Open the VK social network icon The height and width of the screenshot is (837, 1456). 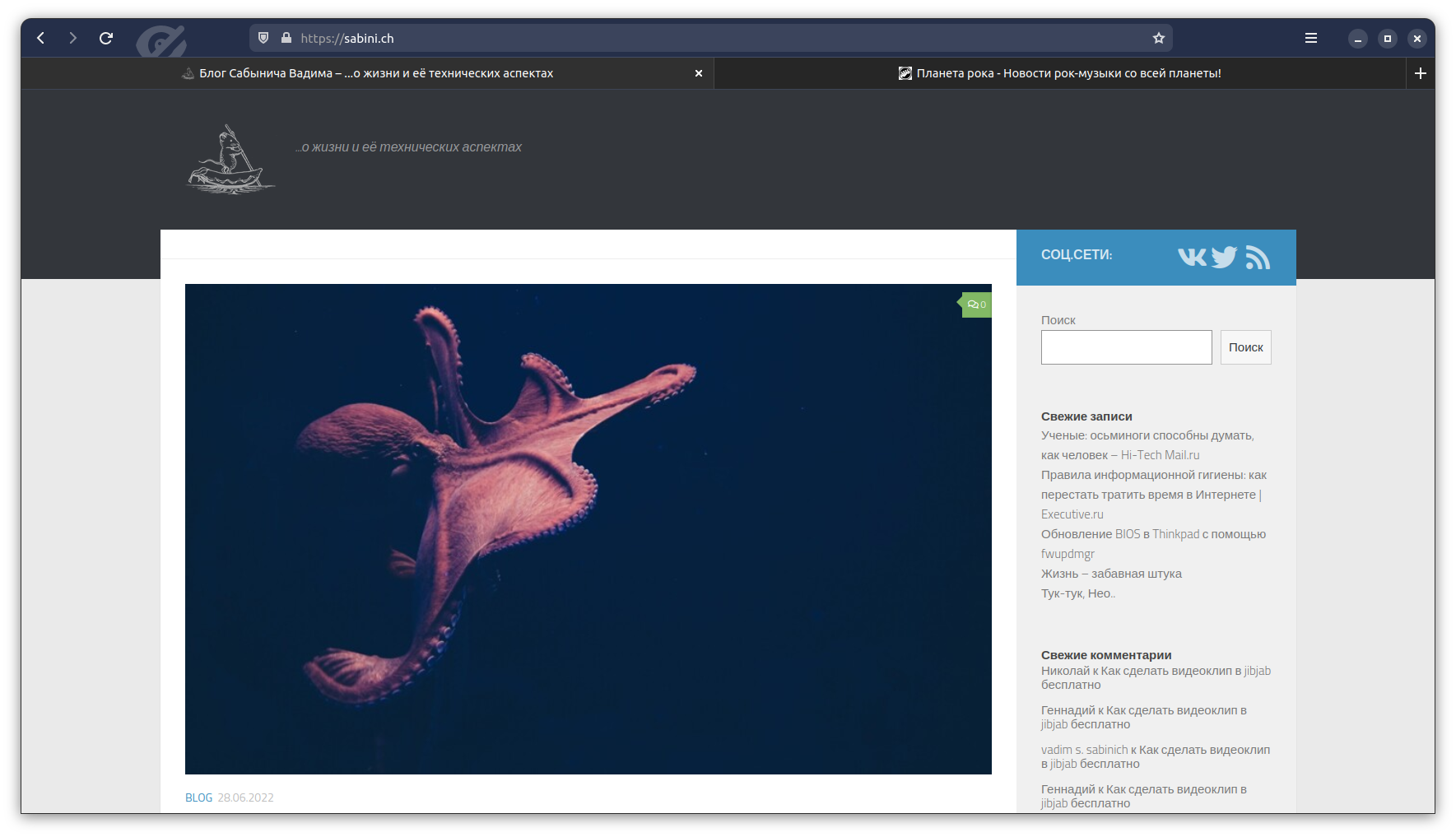1190,257
